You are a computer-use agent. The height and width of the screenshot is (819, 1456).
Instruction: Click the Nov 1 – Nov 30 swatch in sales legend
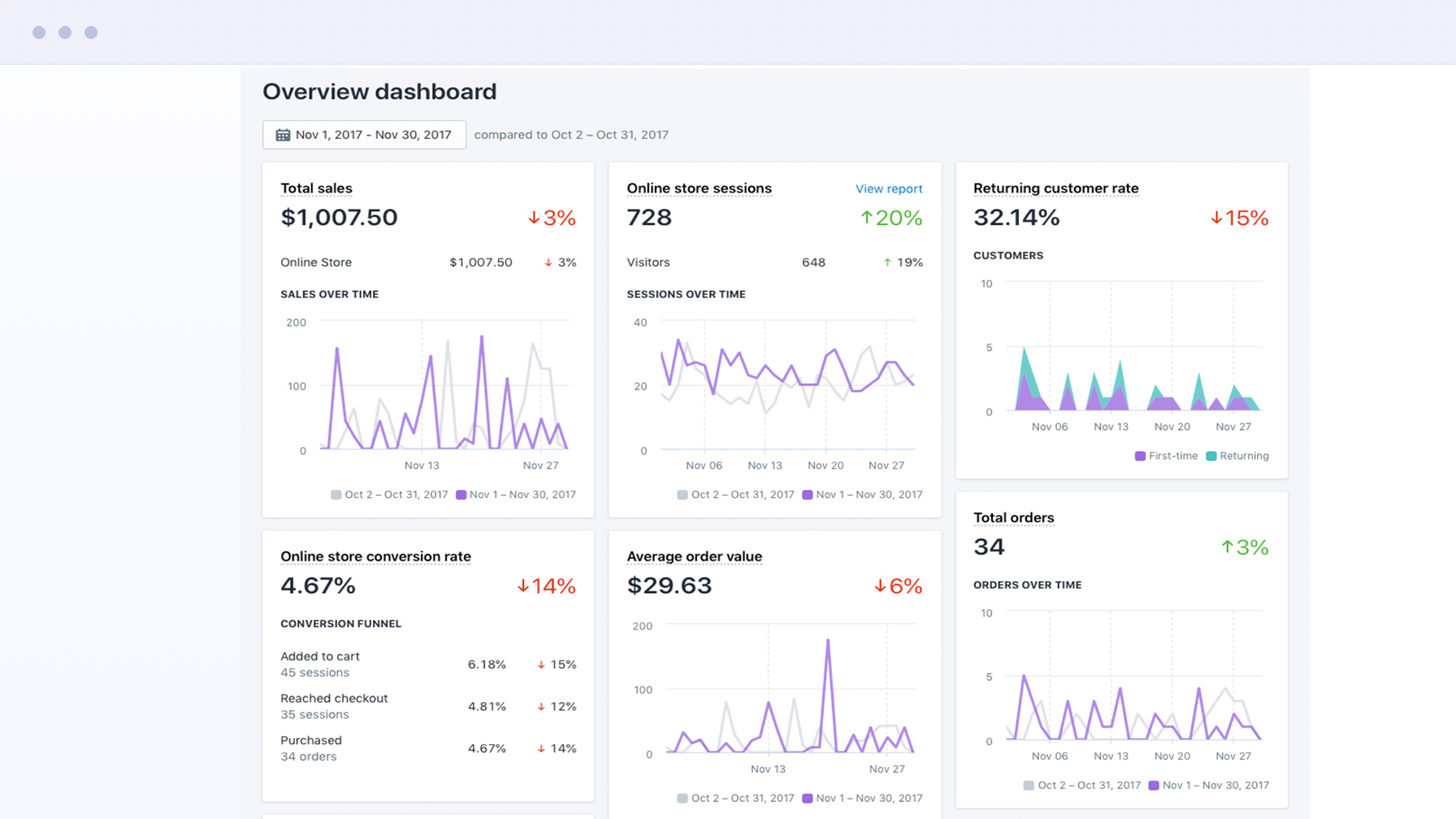click(461, 495)
